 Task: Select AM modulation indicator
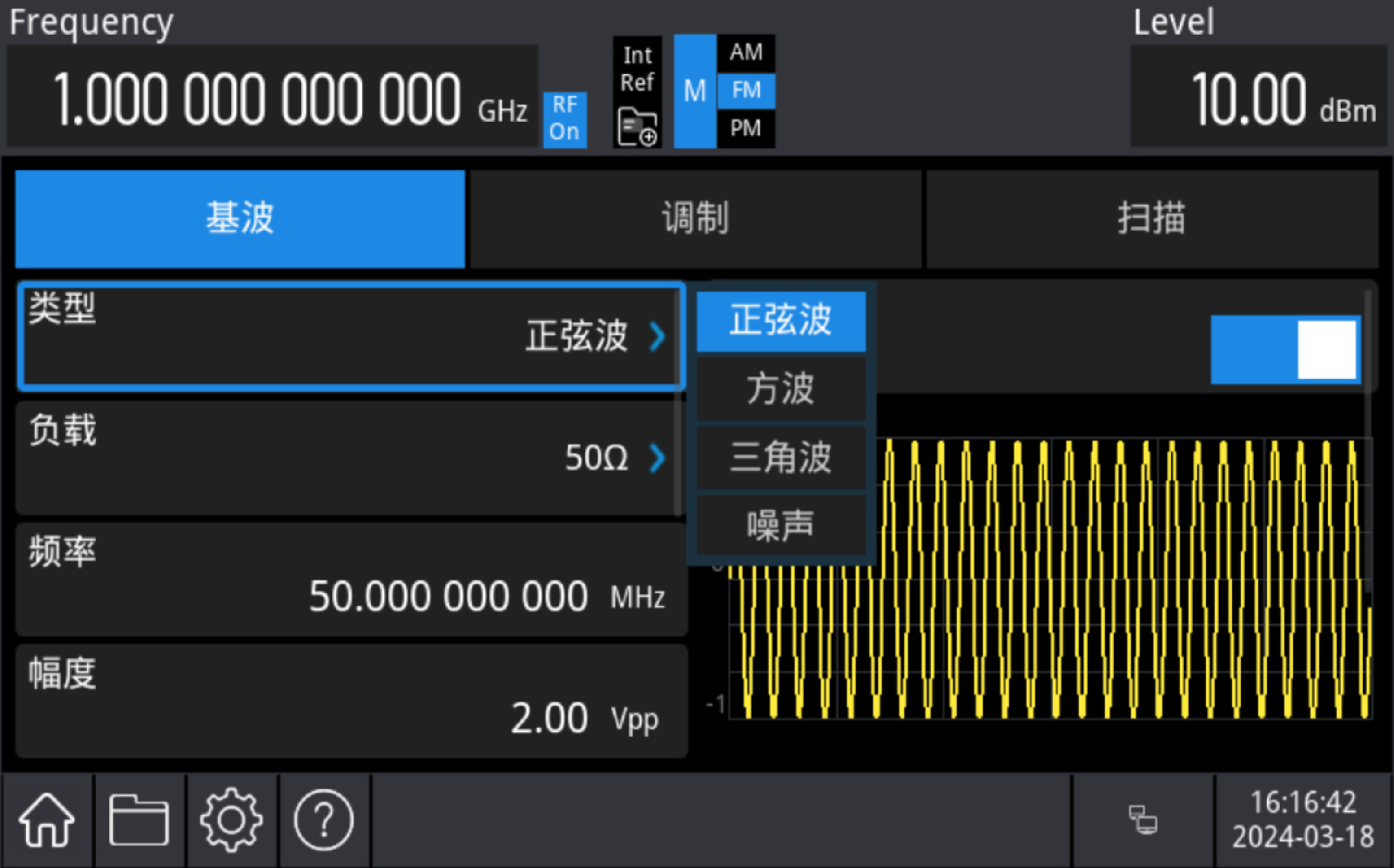point(746,52)
